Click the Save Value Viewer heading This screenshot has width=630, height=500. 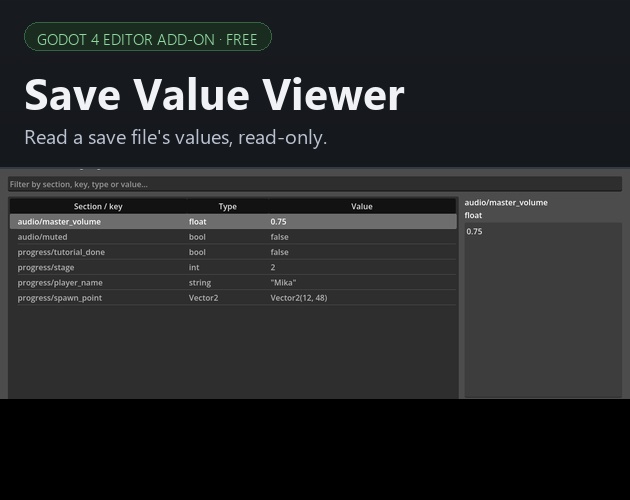click(x=214, y=95)
